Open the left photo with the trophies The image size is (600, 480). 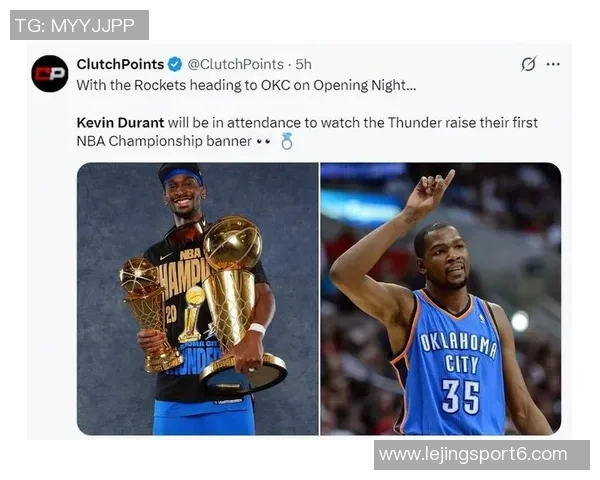point(197,299)
